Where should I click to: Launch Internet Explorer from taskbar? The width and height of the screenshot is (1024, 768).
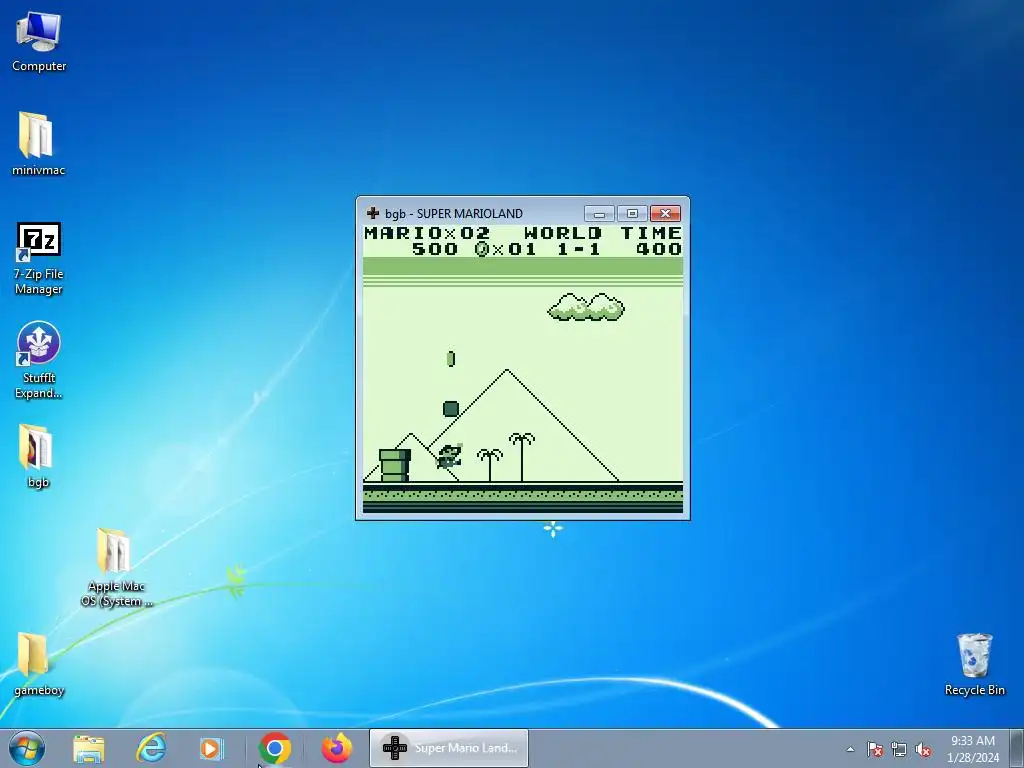click(151, 748)
